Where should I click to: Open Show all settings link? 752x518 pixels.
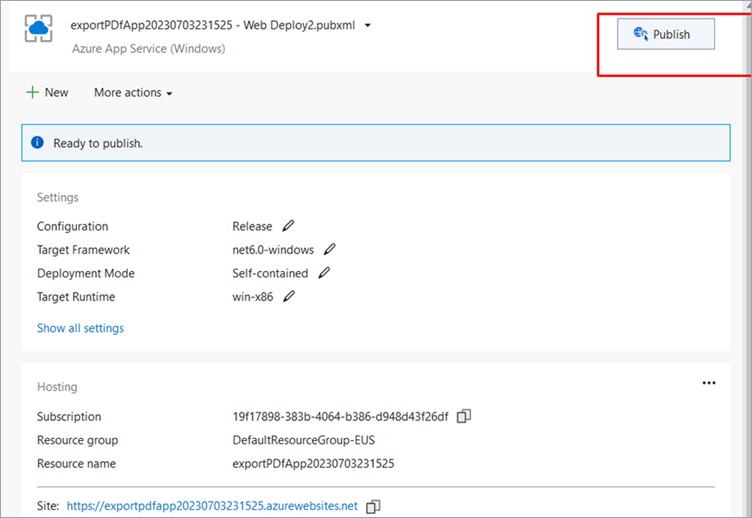coord(80,328)
